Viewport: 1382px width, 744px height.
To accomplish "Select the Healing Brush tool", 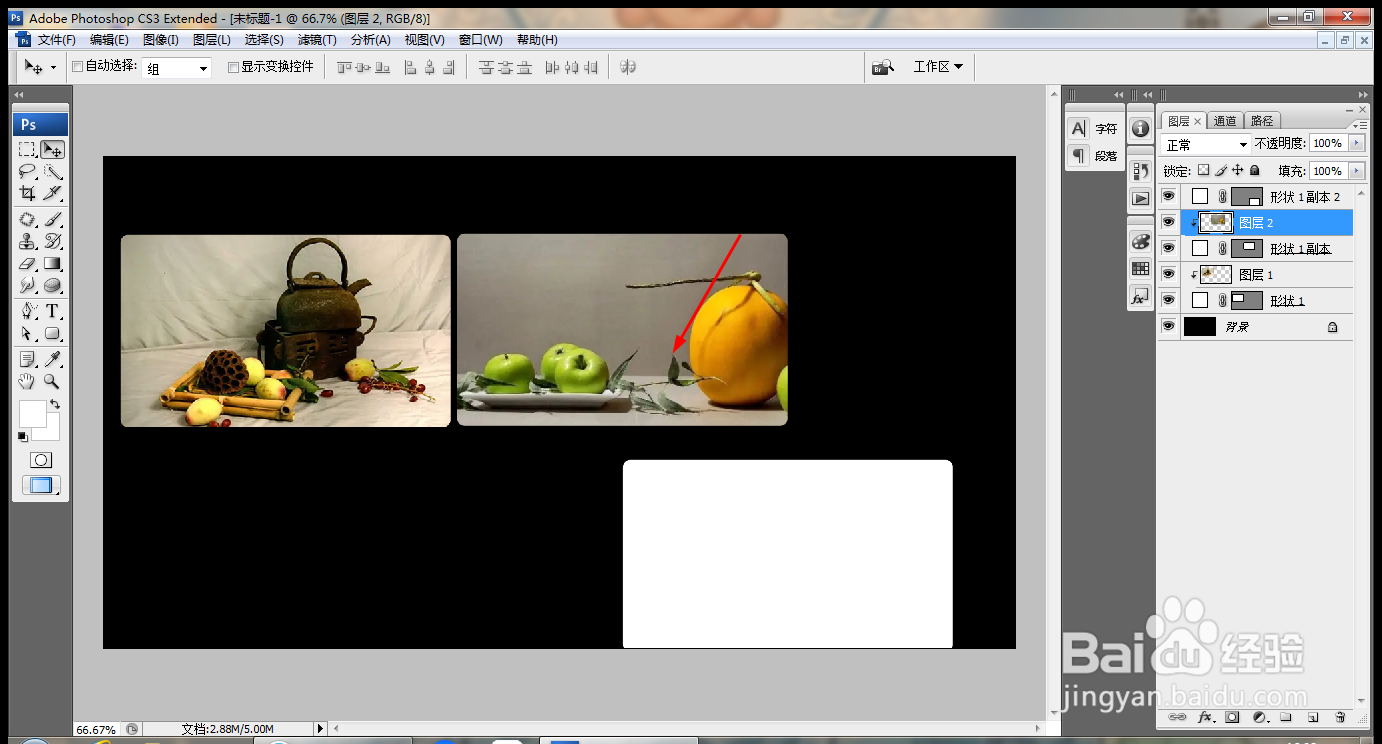I will (x=28, y=219).
